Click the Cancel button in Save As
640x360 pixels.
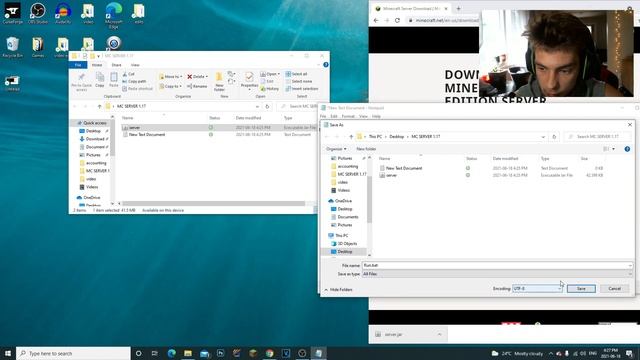tap(614, 289)
